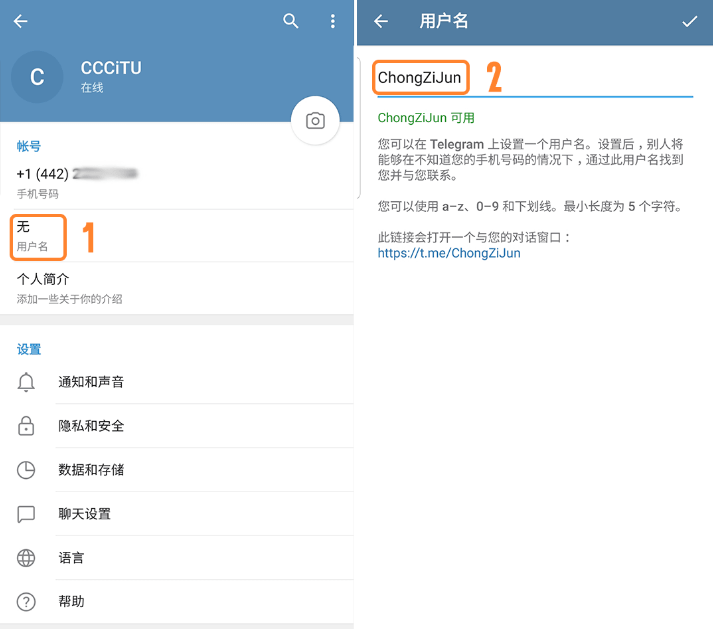Click the CCCiTU profile name

point(111,68)
